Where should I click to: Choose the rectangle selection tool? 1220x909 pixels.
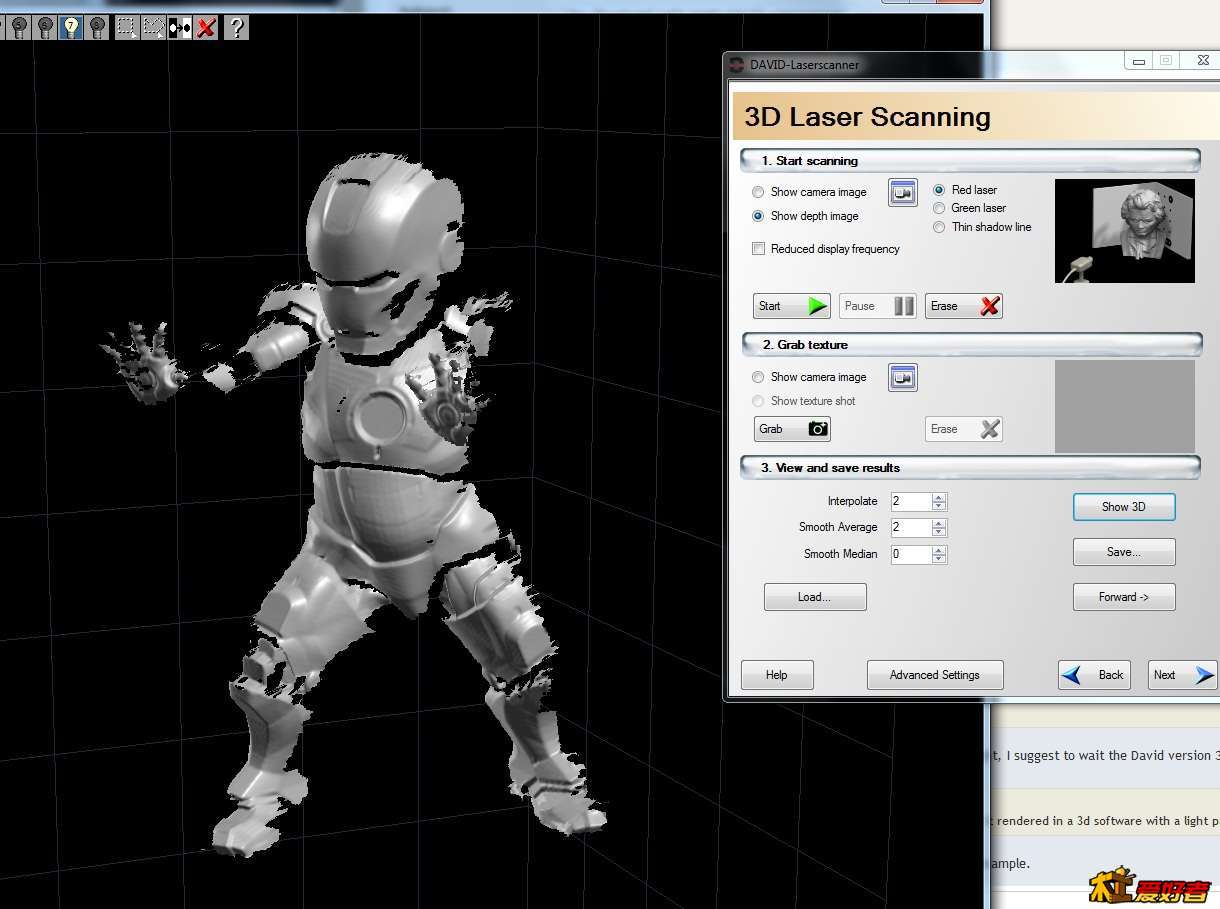point(127,27)
